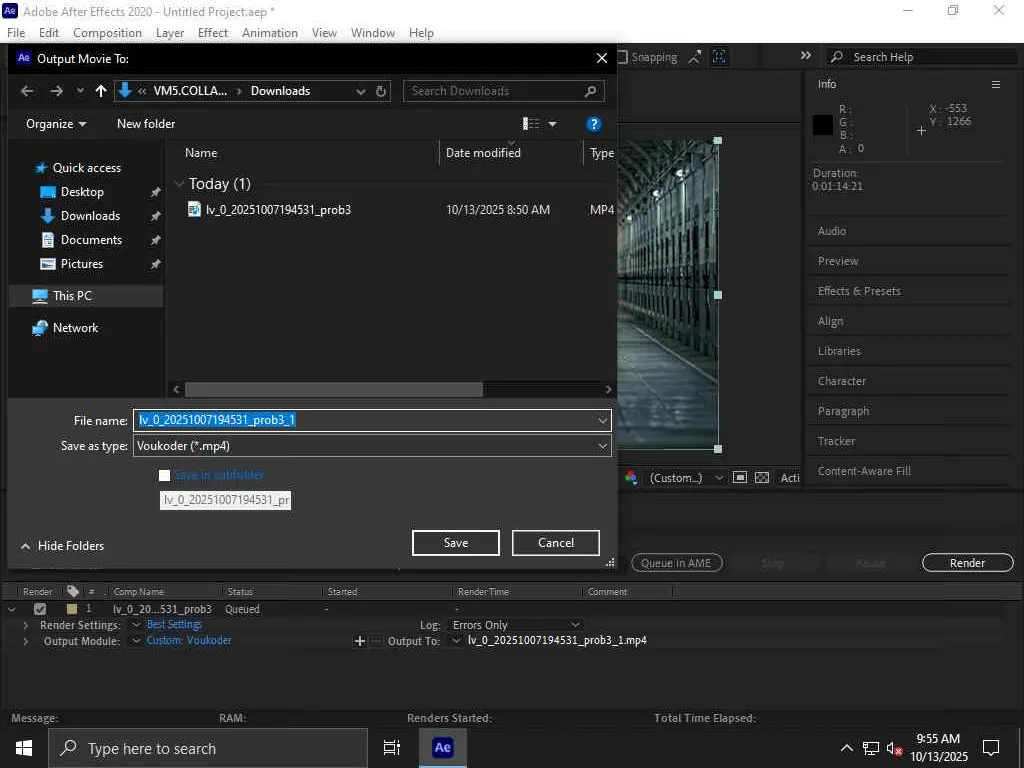
Task: Open the Save as type dropdown
Action: tap(602, 446)
